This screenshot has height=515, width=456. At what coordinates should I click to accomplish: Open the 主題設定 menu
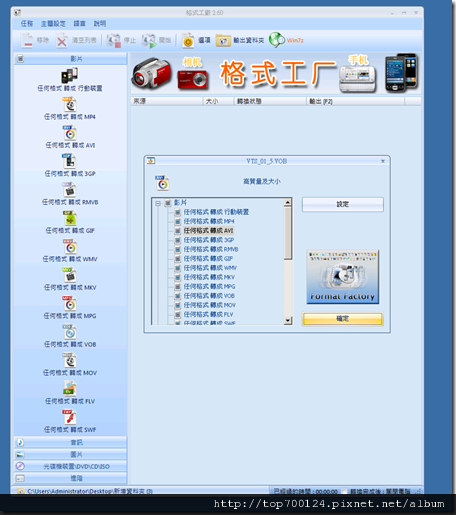[x=53, y=24]
